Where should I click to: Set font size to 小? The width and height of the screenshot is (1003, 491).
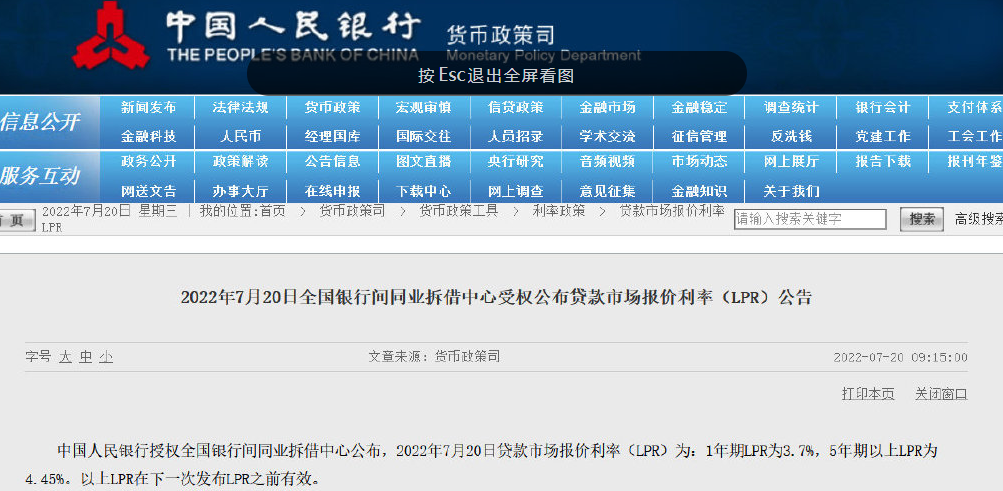pyautogui.click(x=106, y=357)
